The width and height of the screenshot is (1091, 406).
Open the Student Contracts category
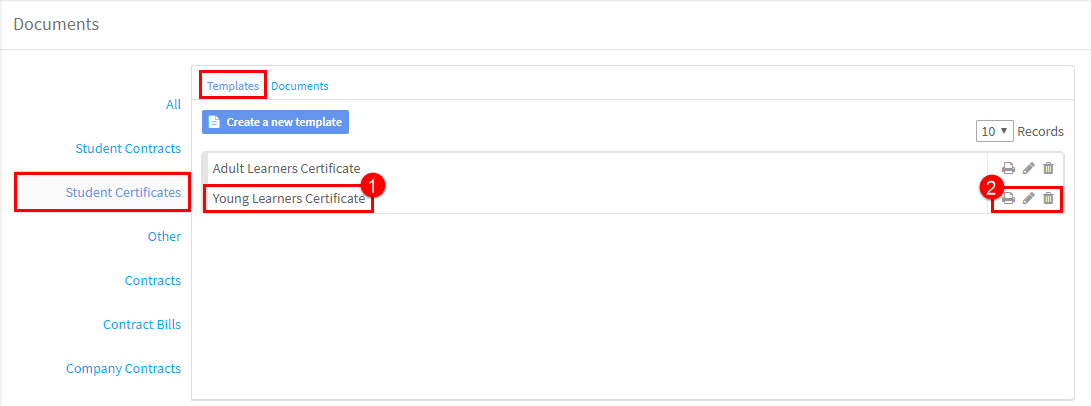coord(128,149)
